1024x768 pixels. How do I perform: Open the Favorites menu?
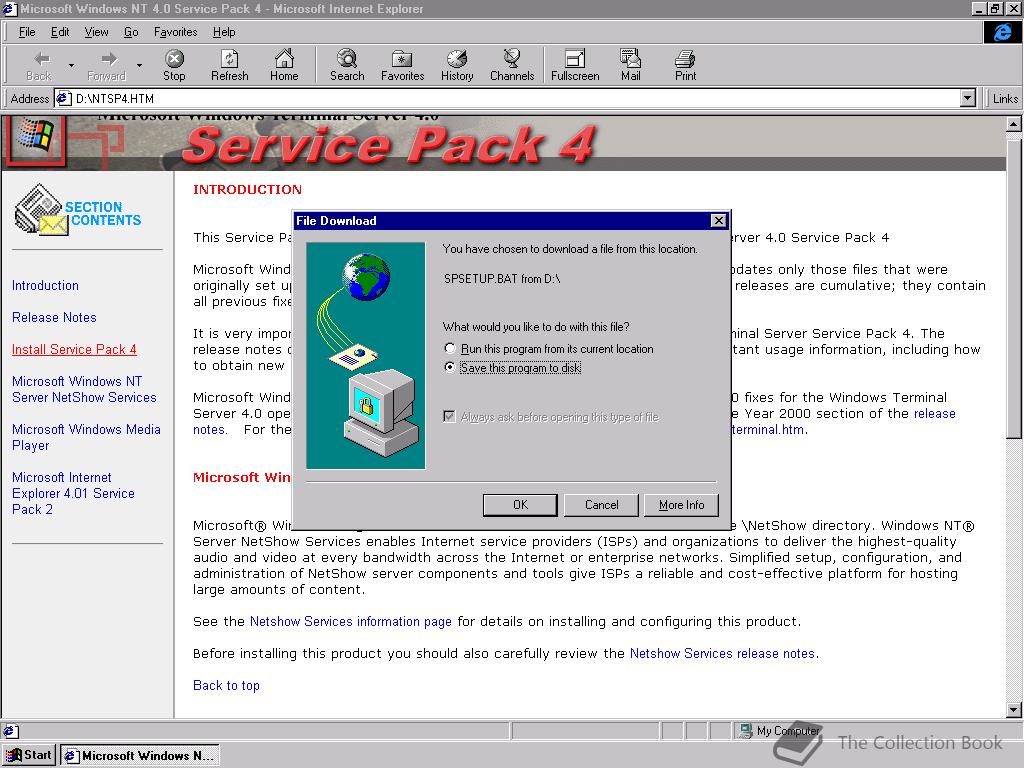pyautogui.click(x=175, y=32)
